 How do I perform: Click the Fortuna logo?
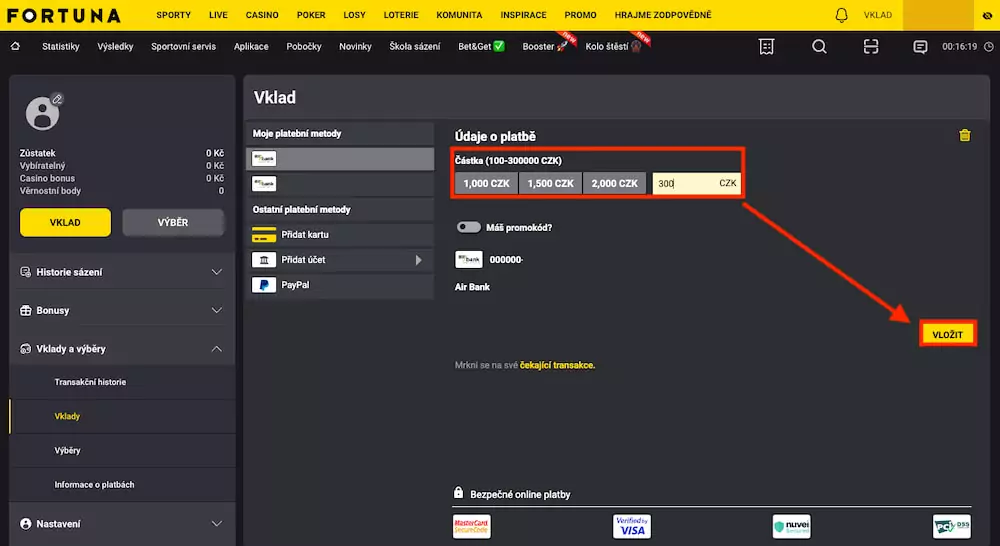click(x=64, y=15)
